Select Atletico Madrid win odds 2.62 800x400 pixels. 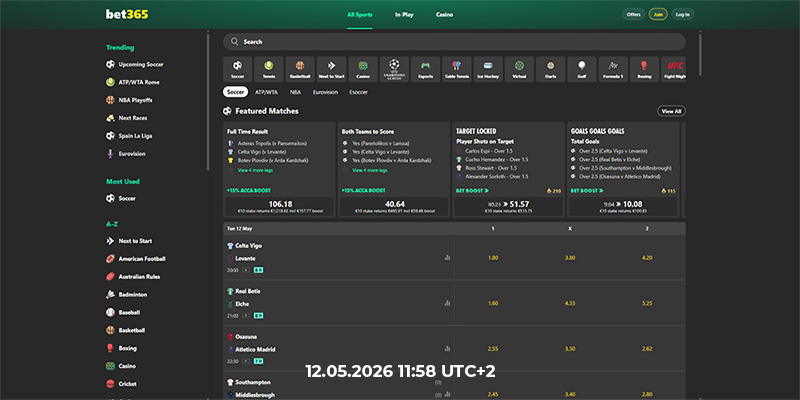pos(647,348)
